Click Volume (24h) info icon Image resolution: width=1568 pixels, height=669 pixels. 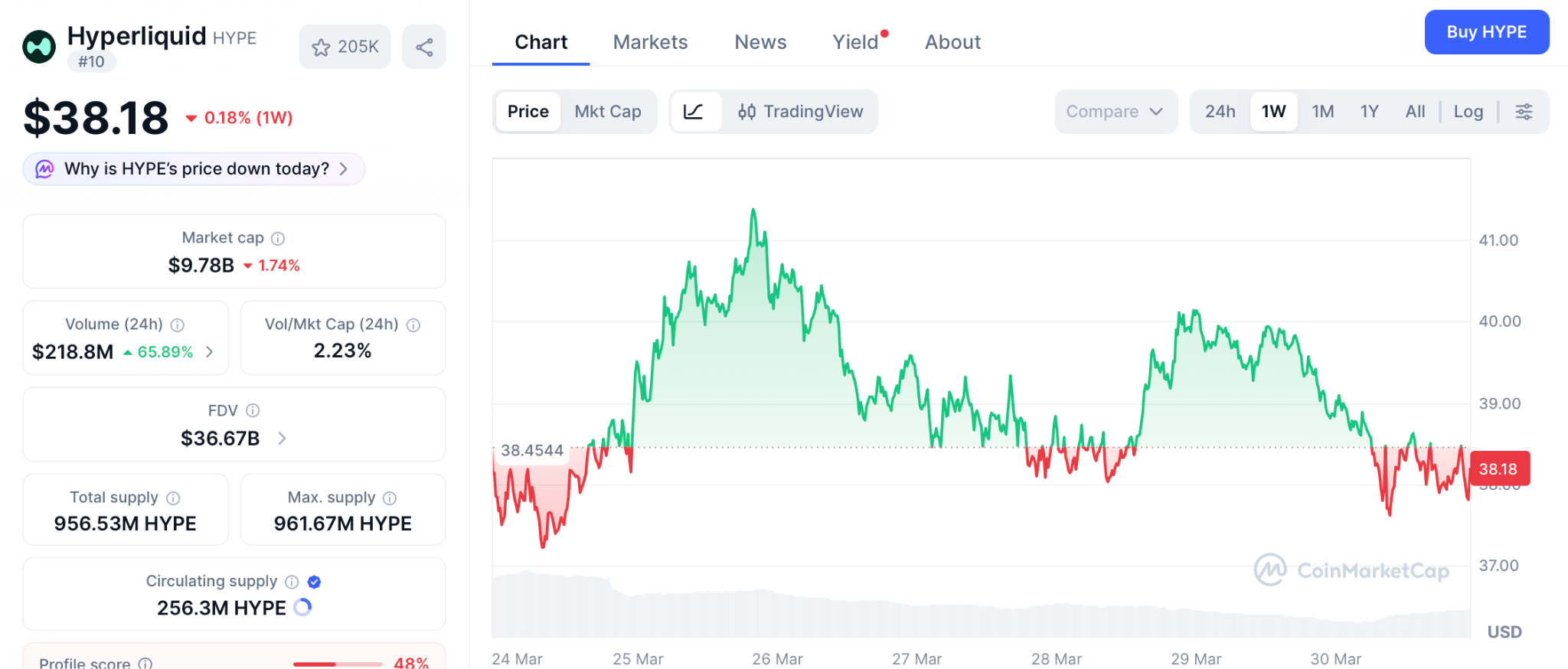click(178, 325)
